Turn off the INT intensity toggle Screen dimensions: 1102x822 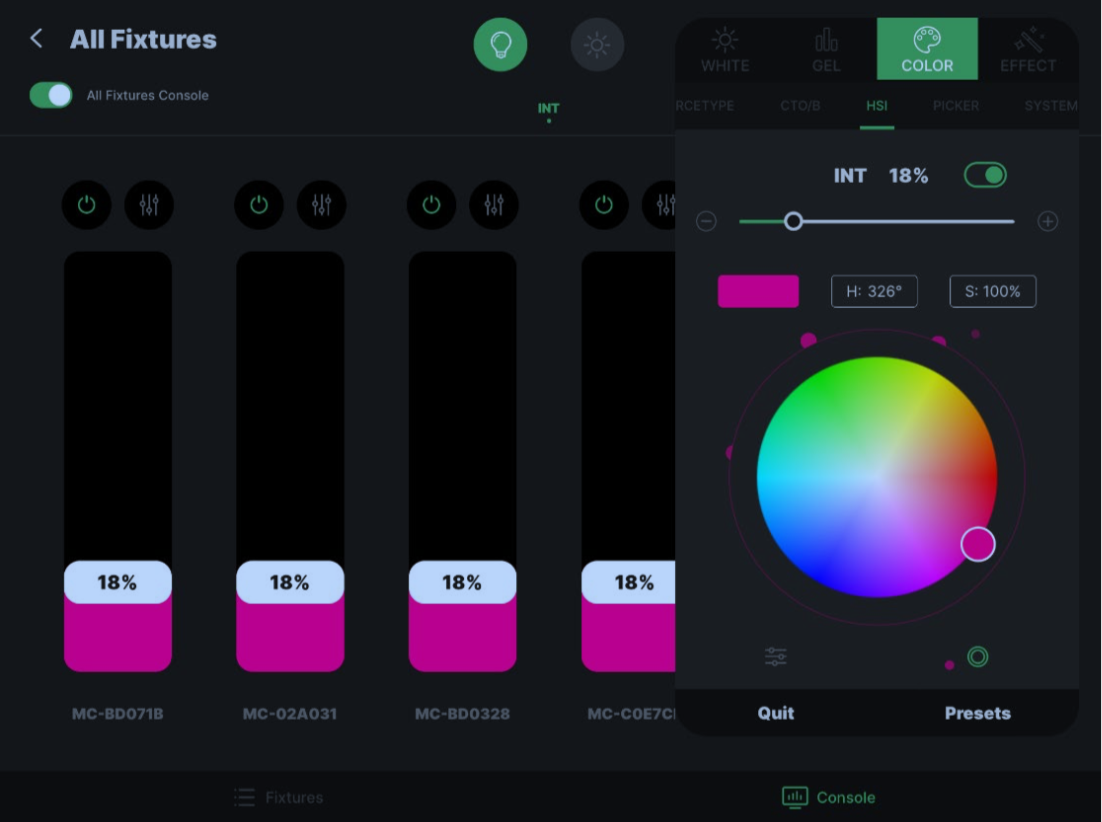tap(985, 174)
